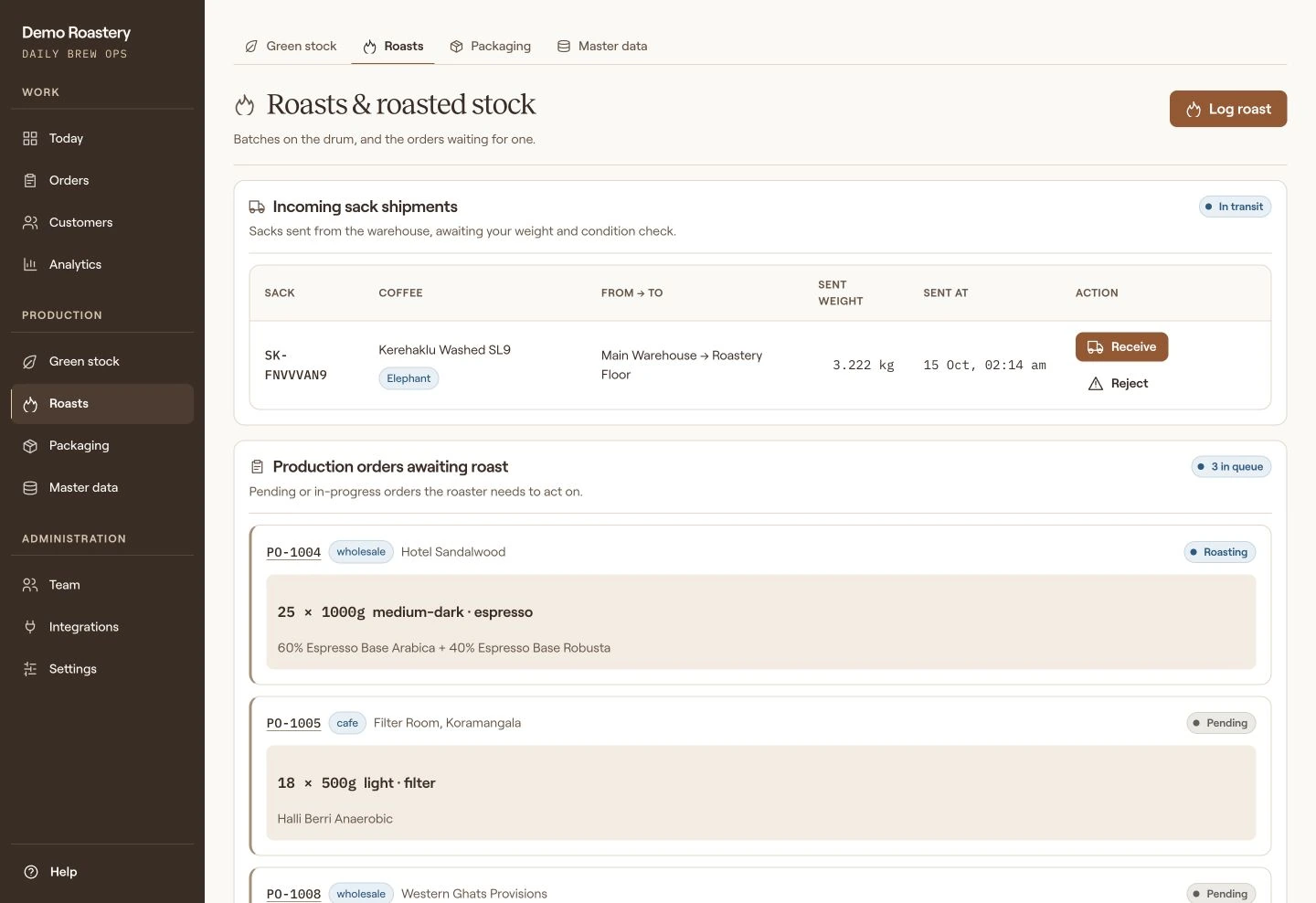Click the truck icon beside Incoming sack shipments
This screenshot has height=903, width=1316.
coord(257,207)
